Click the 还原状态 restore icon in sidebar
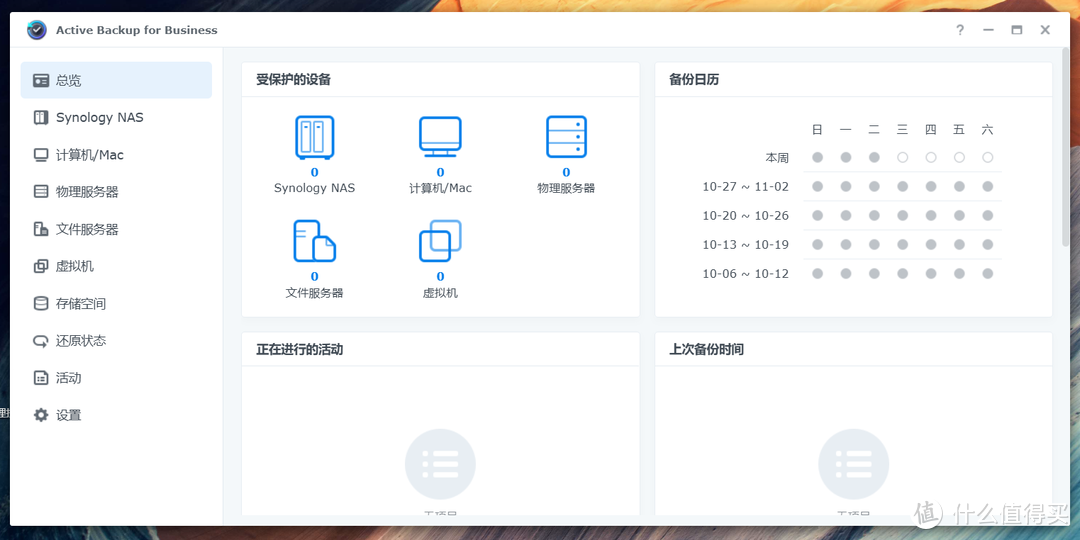 tap(41, 341)
